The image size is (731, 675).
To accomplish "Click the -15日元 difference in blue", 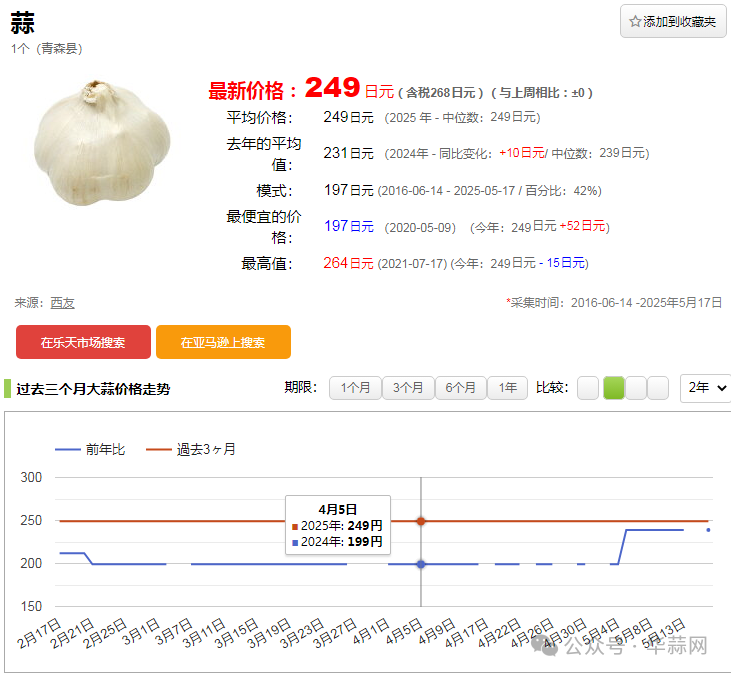I will pos(562,263).
